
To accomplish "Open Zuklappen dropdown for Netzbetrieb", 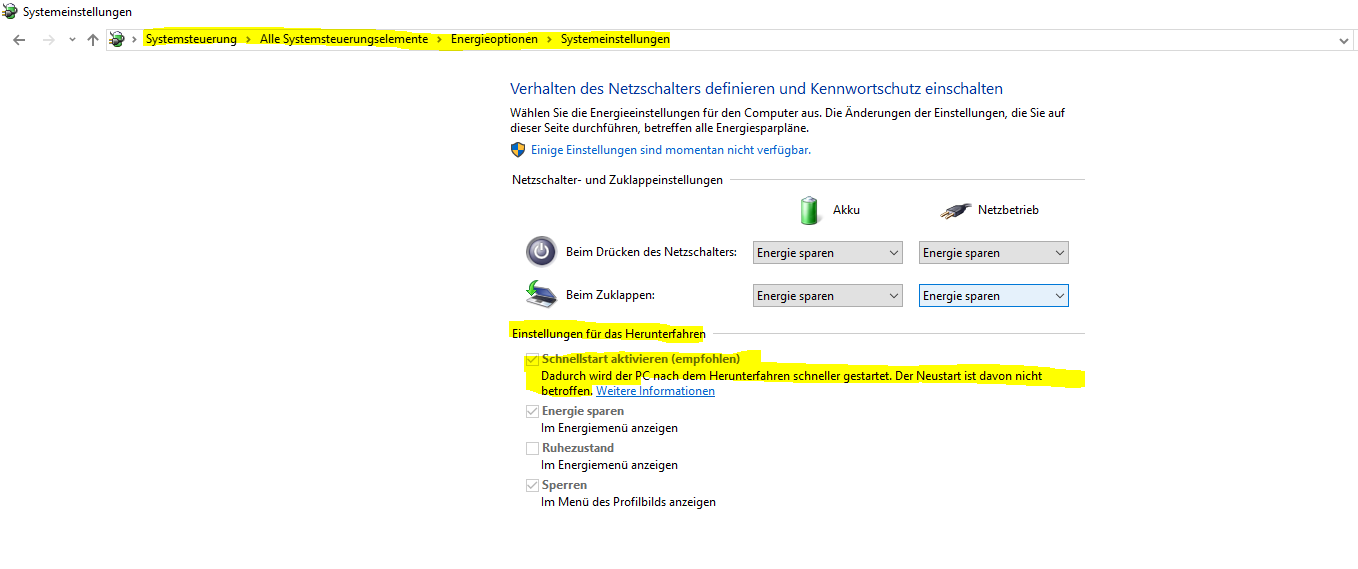I will (x=994, y=296).
